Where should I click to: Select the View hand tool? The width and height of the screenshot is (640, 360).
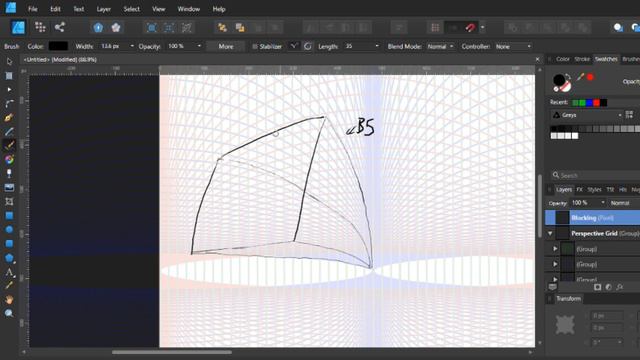click(9, 300)
